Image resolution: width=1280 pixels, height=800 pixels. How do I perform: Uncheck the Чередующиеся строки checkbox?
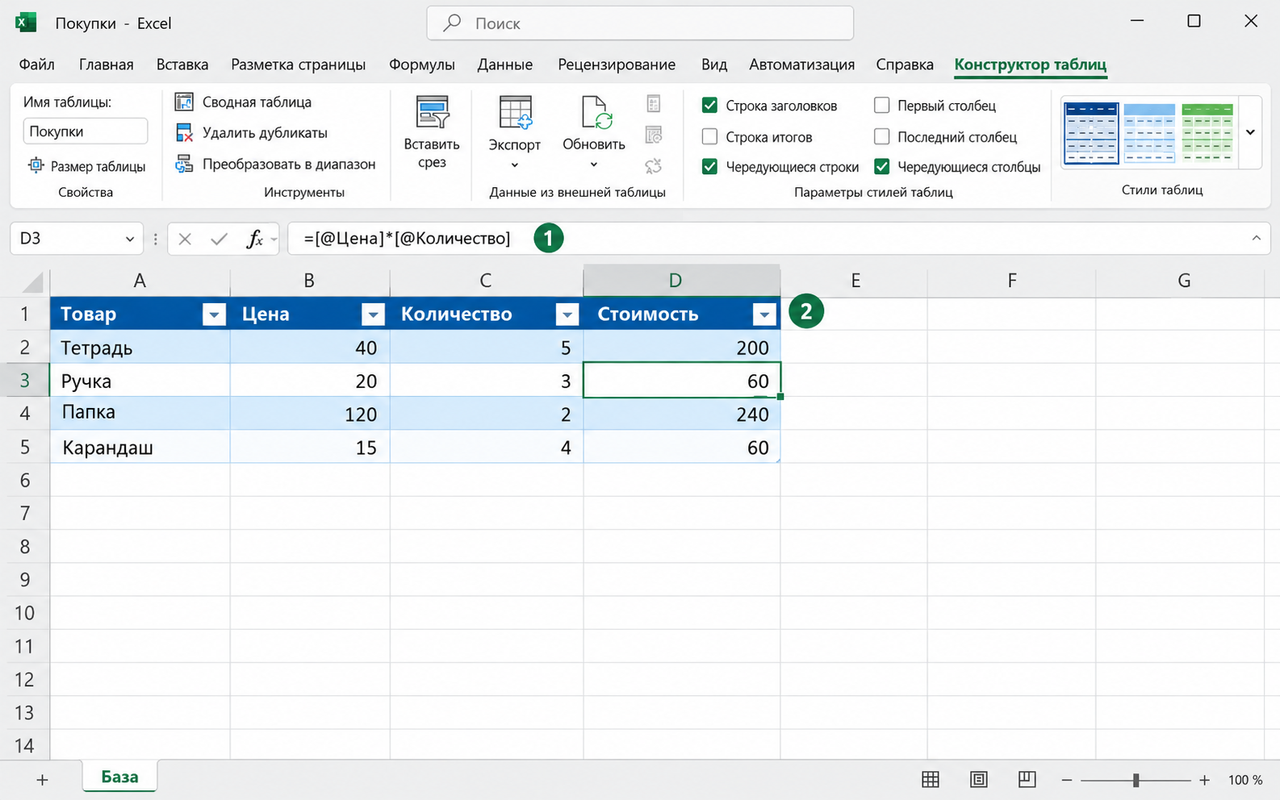[710, 167]
